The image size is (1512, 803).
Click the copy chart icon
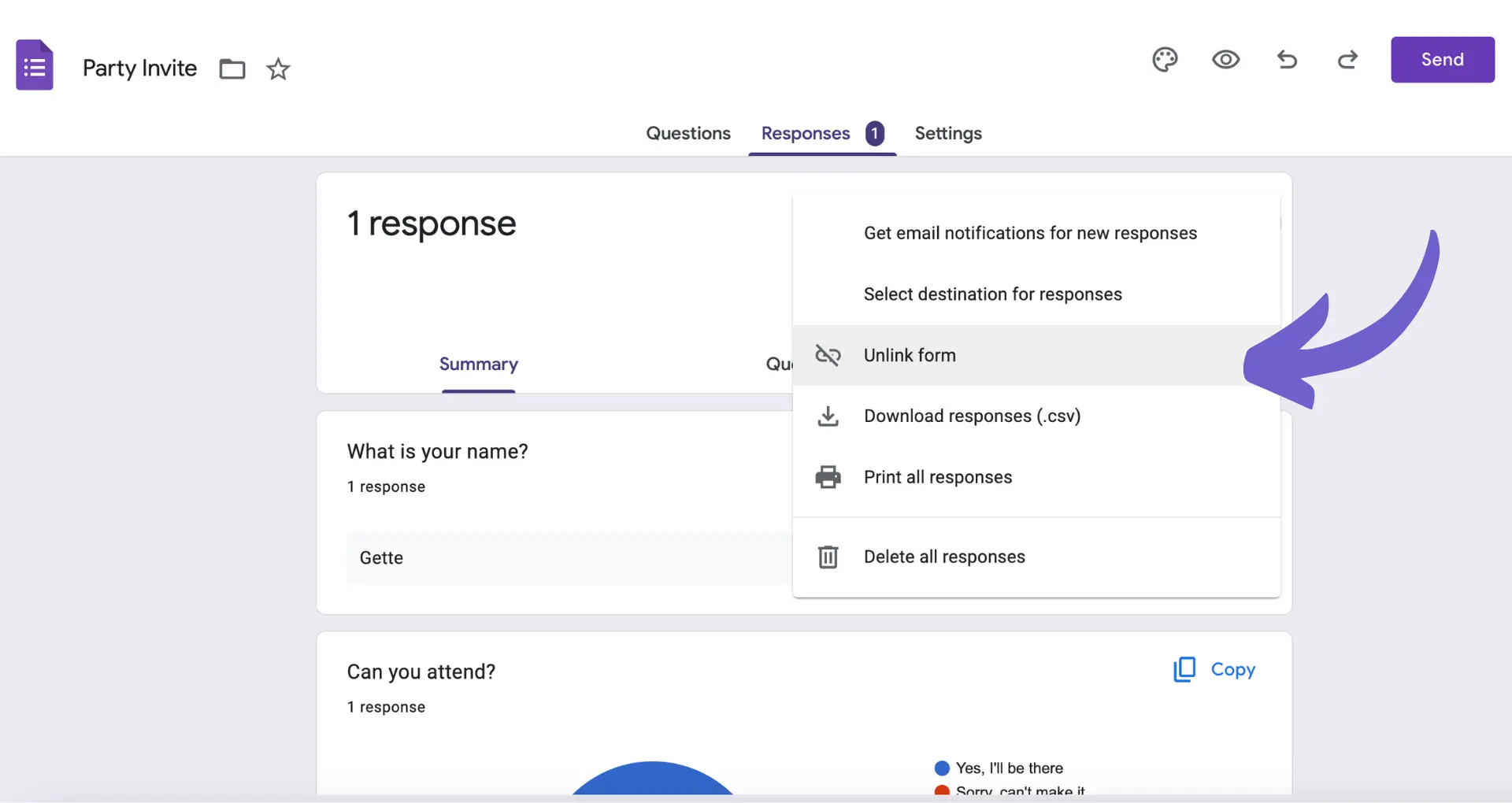coord(1184,669)
